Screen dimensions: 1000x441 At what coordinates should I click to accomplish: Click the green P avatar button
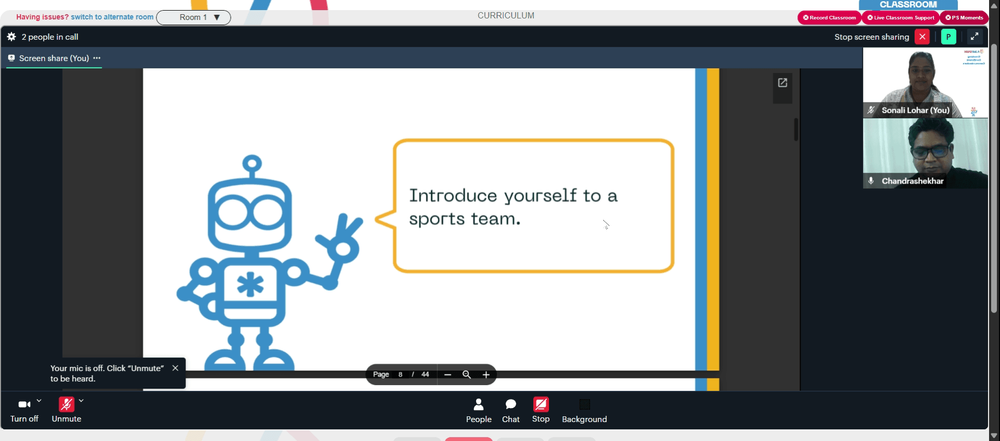click(948, 37)
